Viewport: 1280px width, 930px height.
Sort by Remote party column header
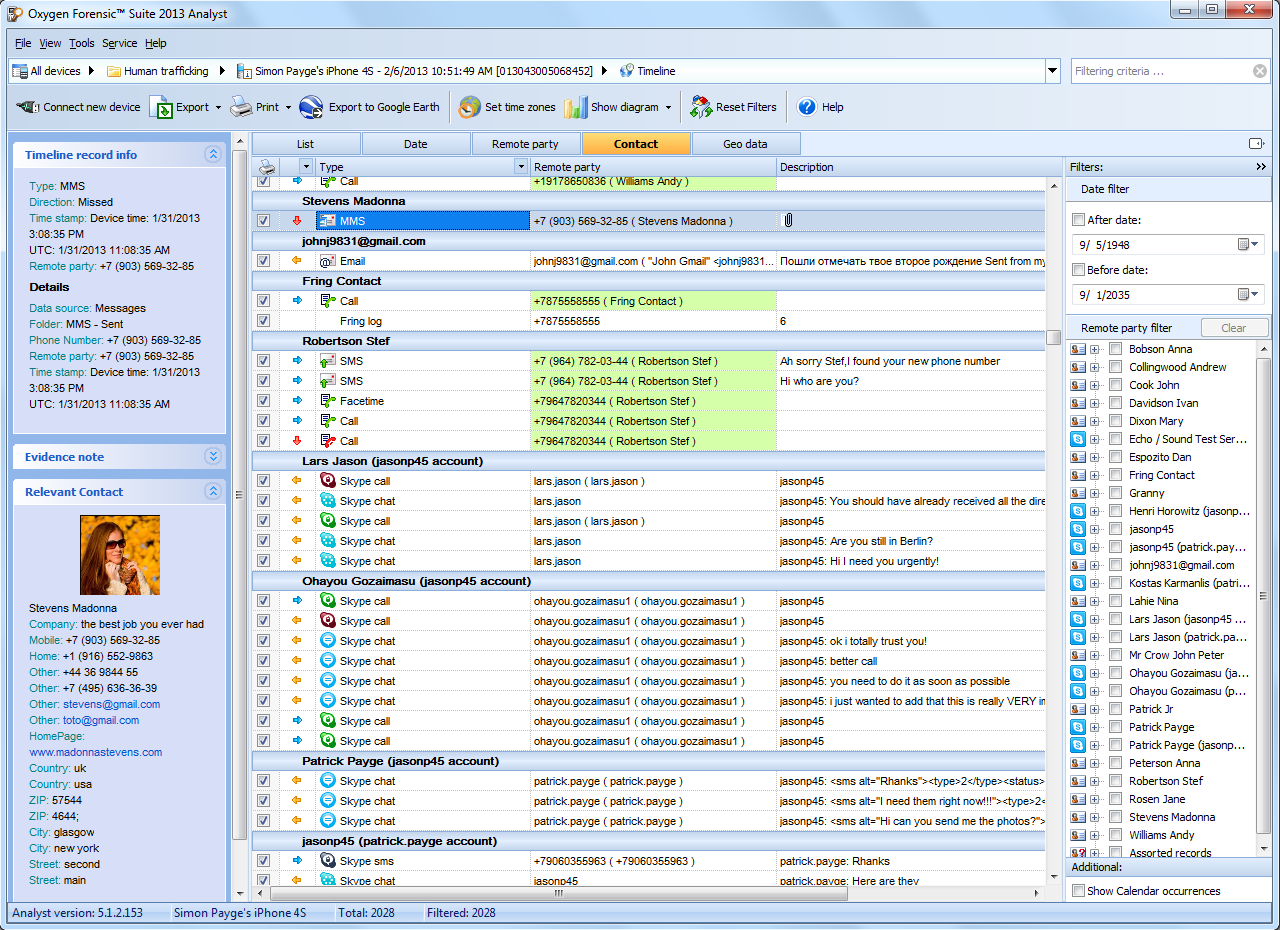[653, 167]
